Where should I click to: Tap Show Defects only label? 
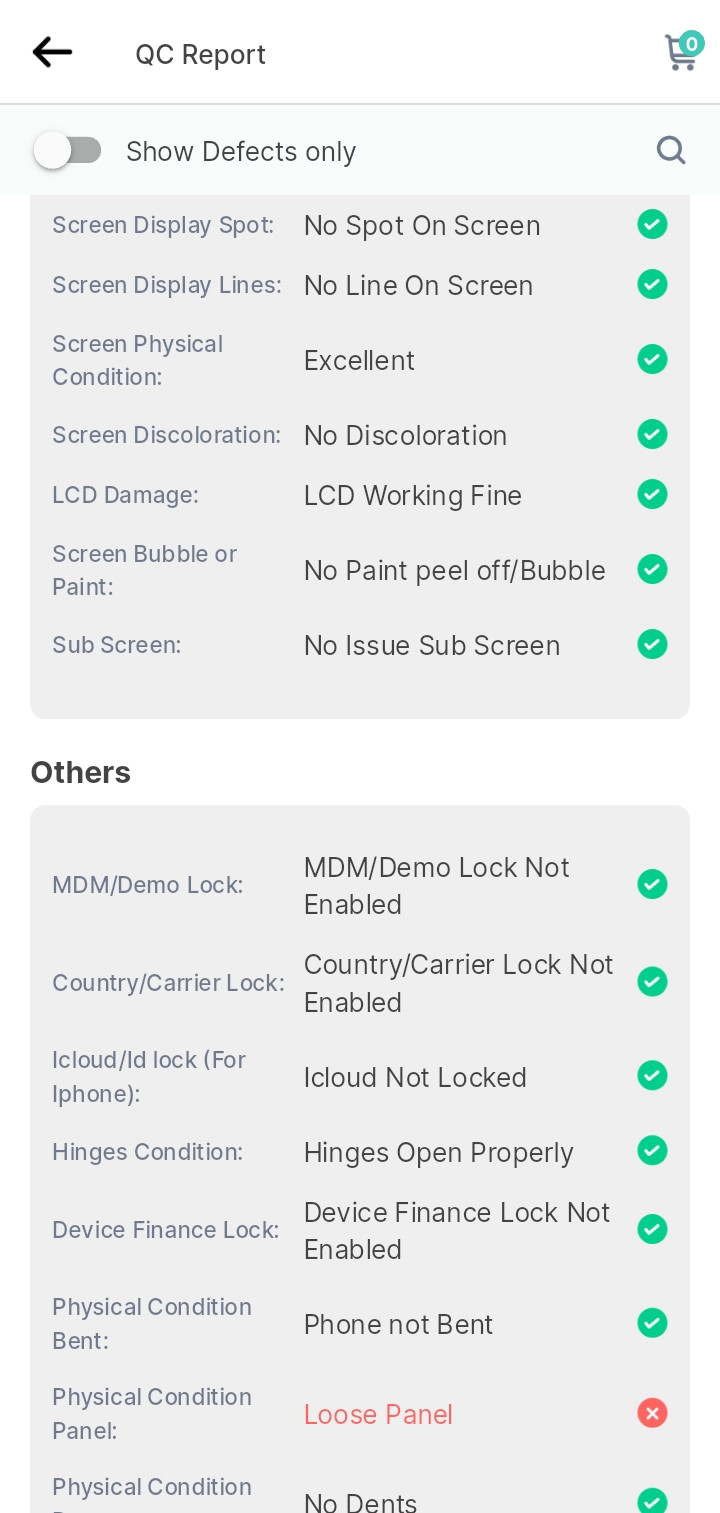[x=241, y=151]
